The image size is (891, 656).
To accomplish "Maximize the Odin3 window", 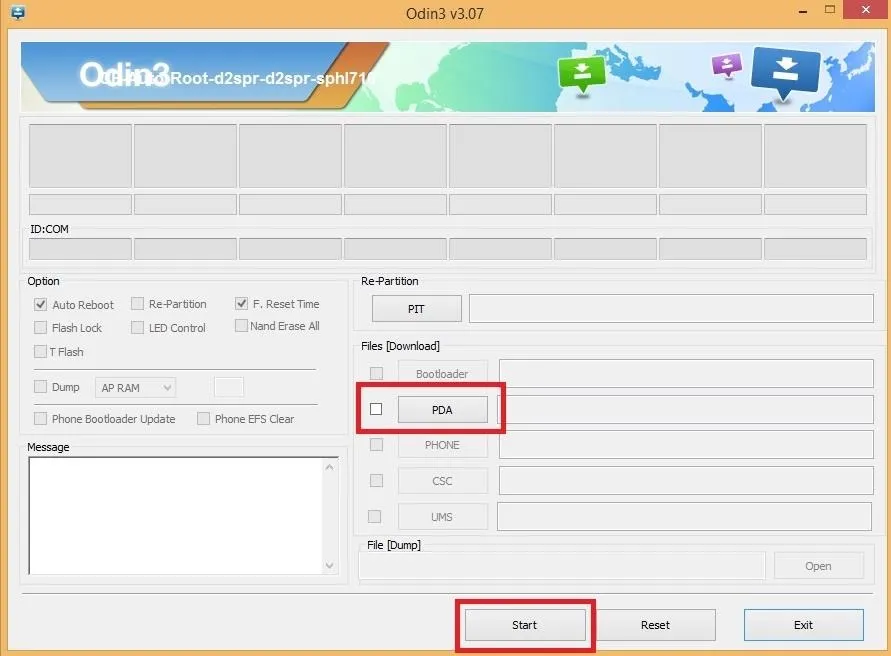I will 830,10.
